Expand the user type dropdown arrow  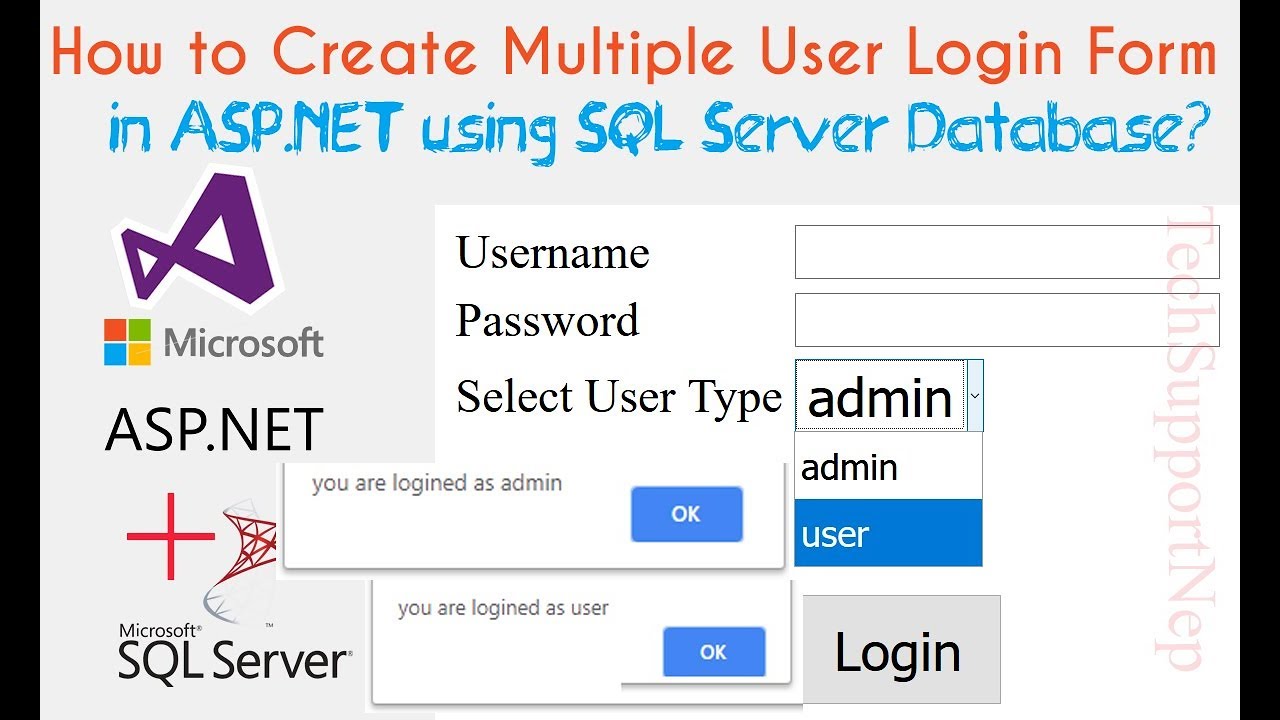click(x=975, y=396)
